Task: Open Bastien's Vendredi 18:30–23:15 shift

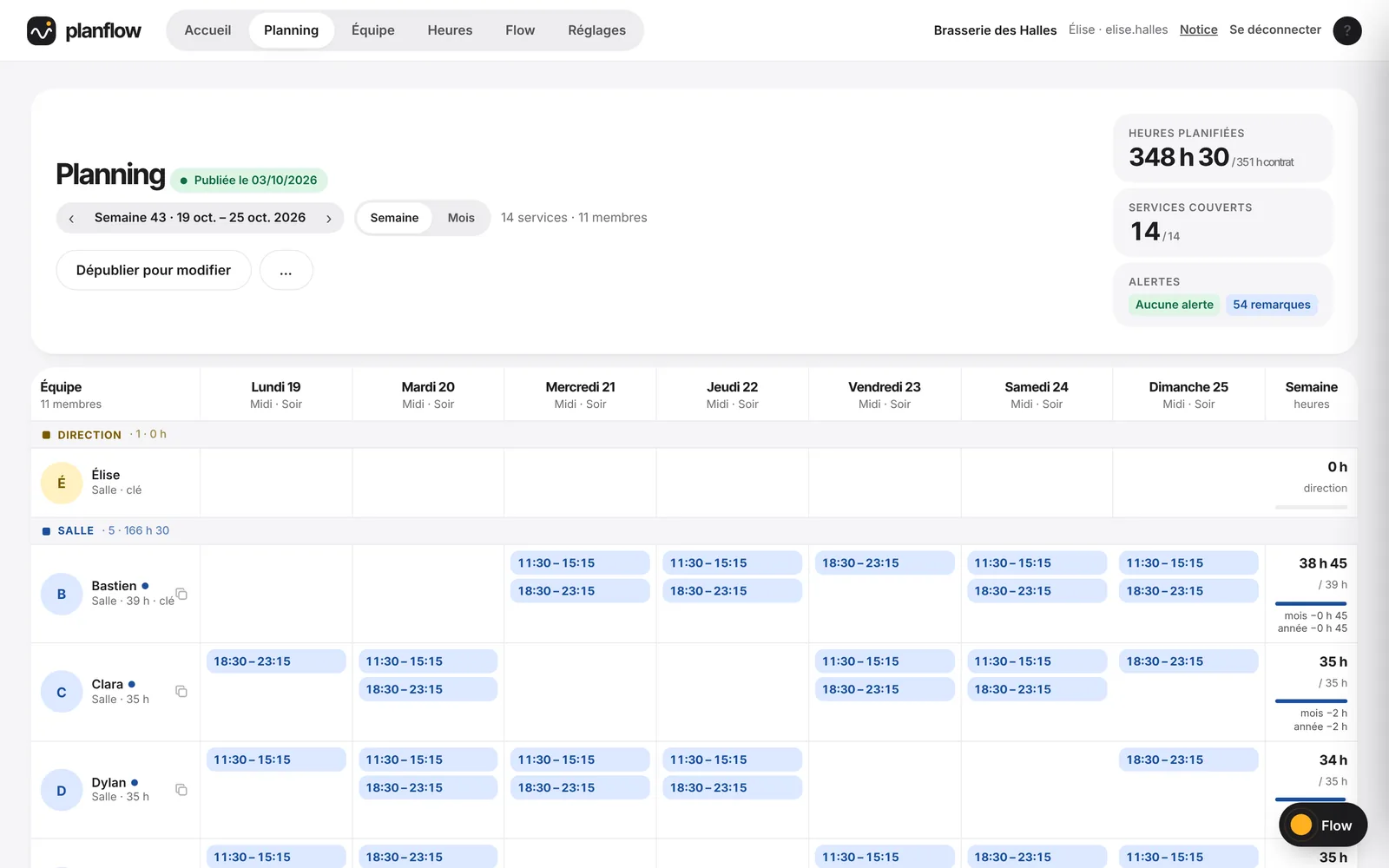Action: point(884,563)
